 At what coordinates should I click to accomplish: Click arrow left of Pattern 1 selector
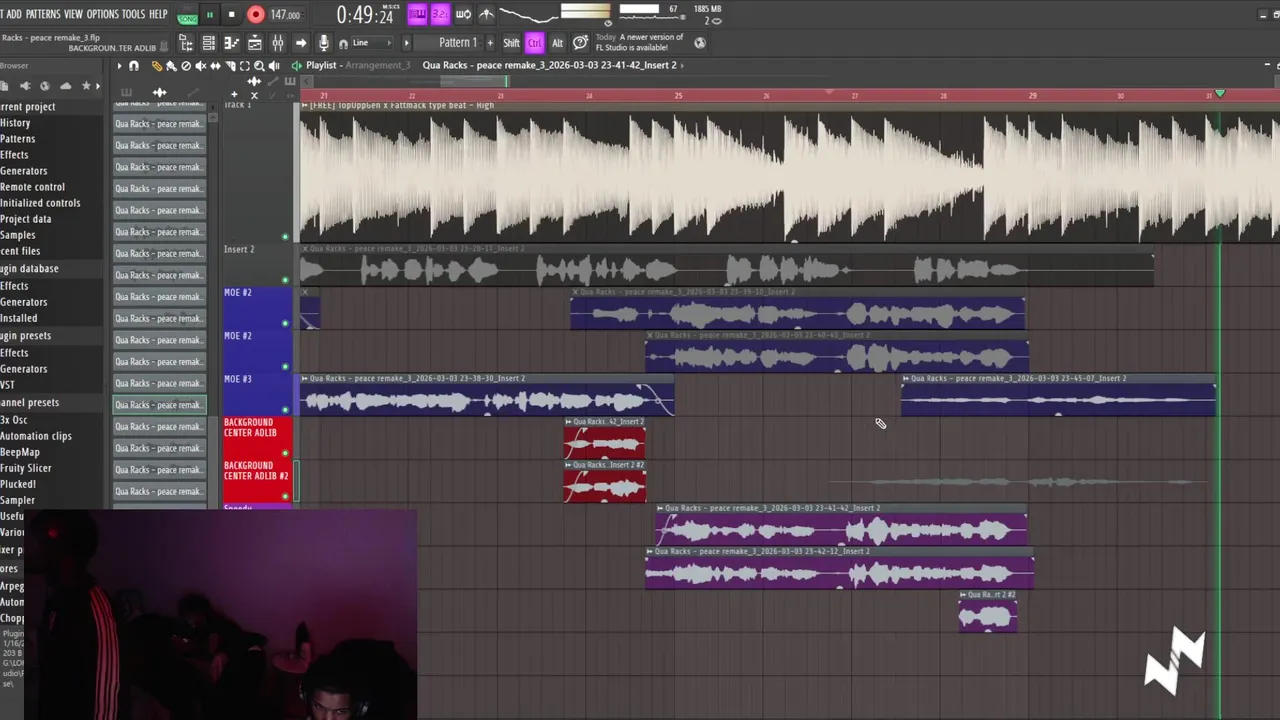click(407, 43)
